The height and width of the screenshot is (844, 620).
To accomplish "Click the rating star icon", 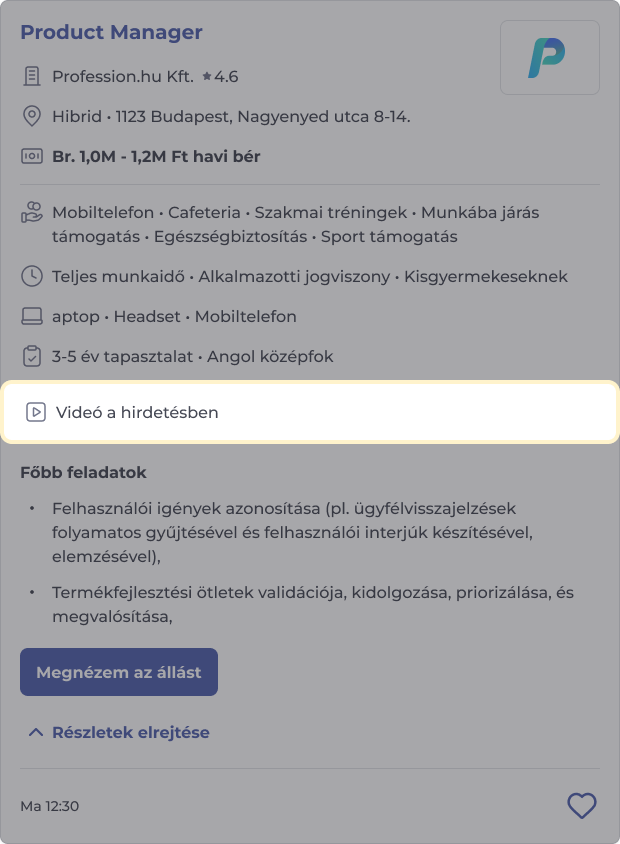I will click(207, 76).
